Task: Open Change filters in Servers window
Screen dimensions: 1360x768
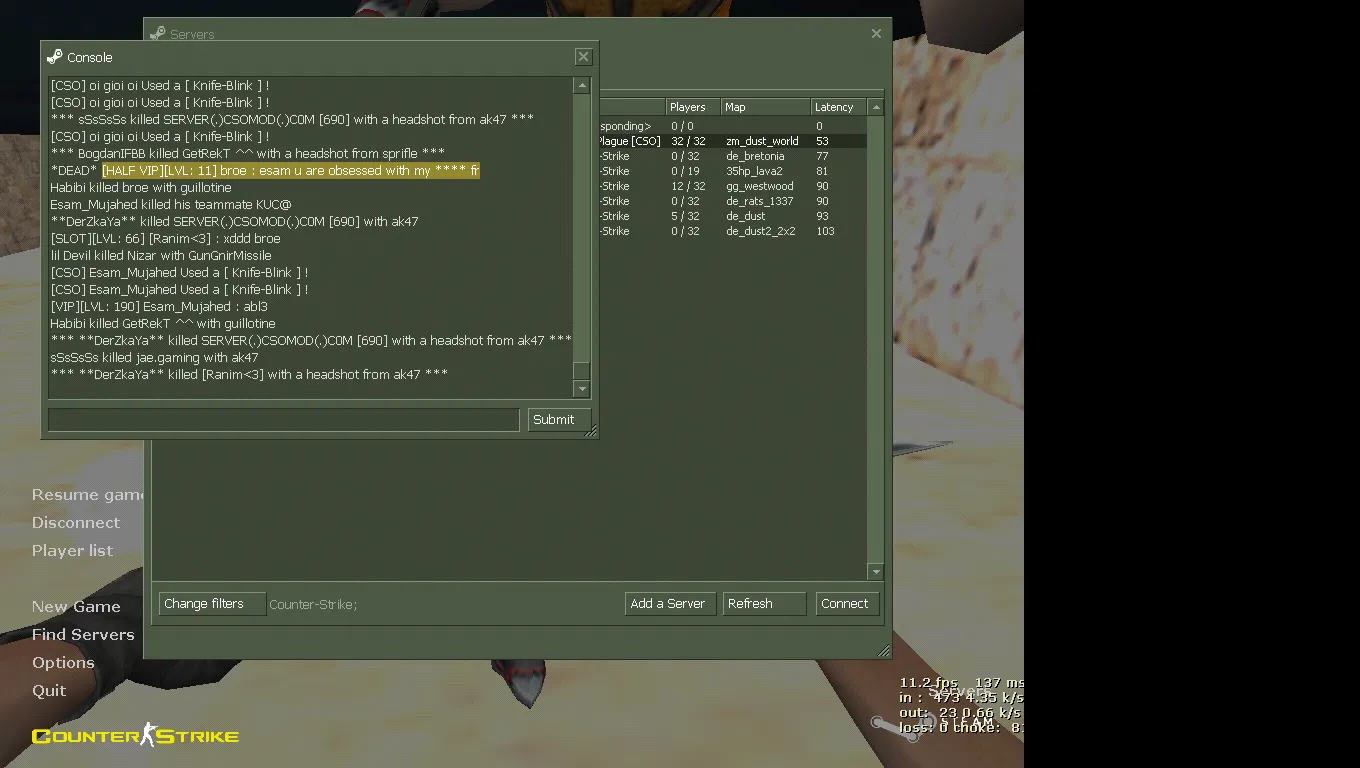Action: 212,604
